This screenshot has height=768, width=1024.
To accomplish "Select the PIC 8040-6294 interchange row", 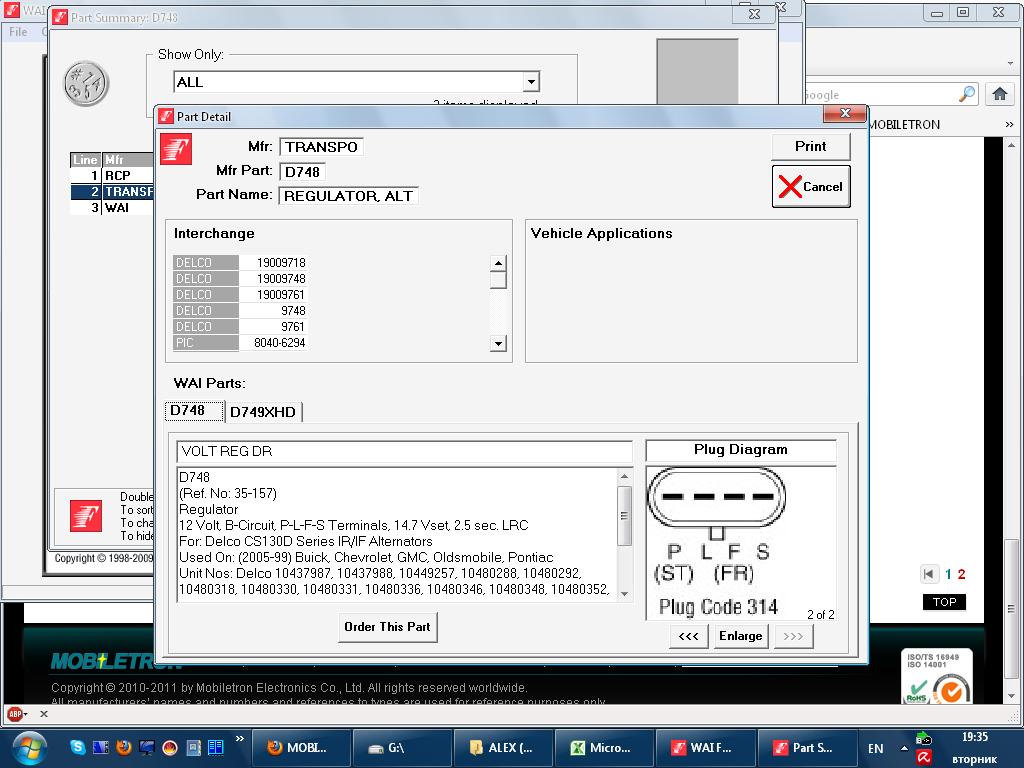I will [x=240, y=343].
